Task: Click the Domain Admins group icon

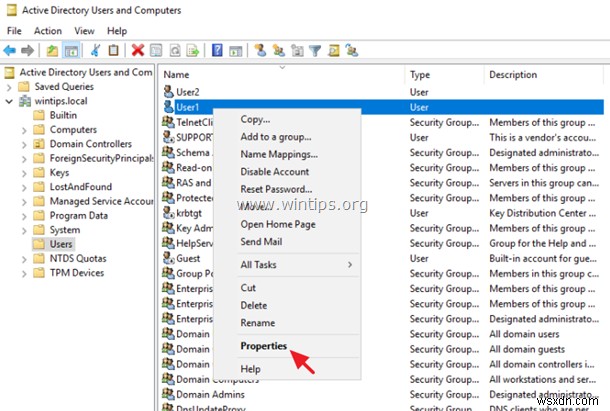Action: 168,394
